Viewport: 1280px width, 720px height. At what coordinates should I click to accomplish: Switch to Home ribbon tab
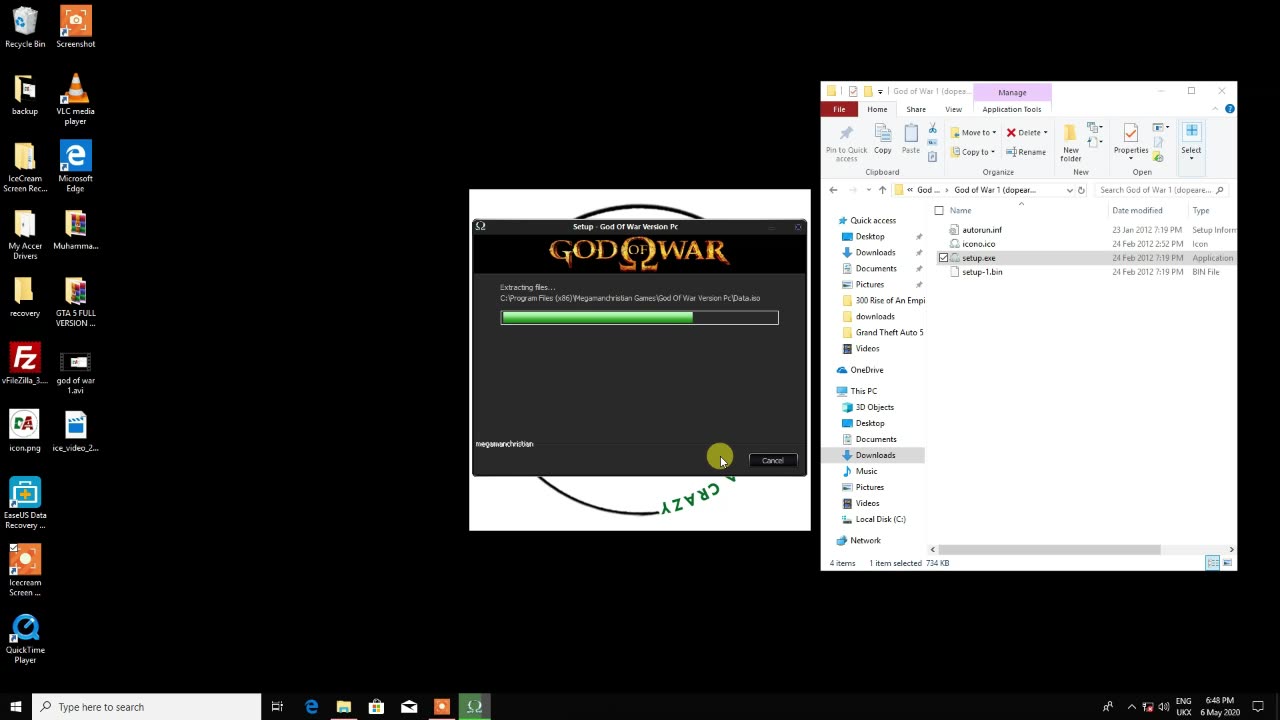pyautogui.click(x=877, y=109)
